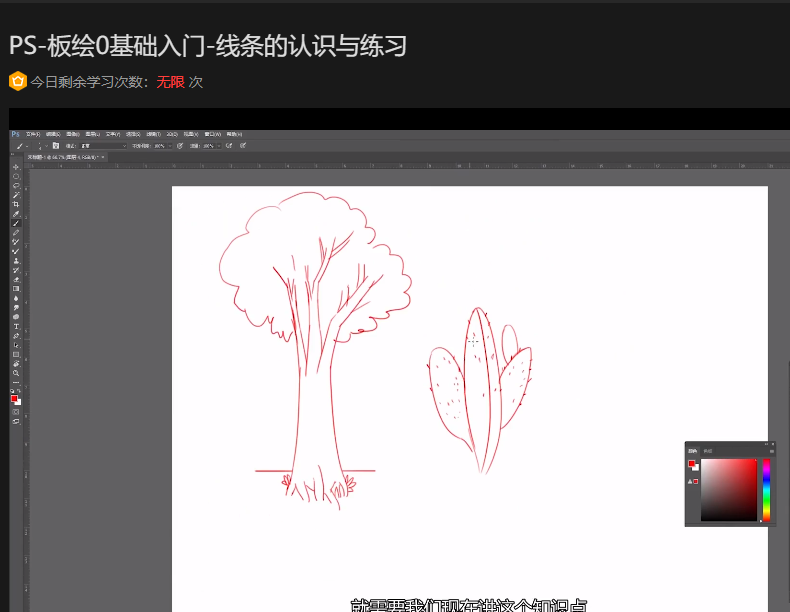Open the Help menu
This screenshot has width=790, height=612.
(234, 134)
